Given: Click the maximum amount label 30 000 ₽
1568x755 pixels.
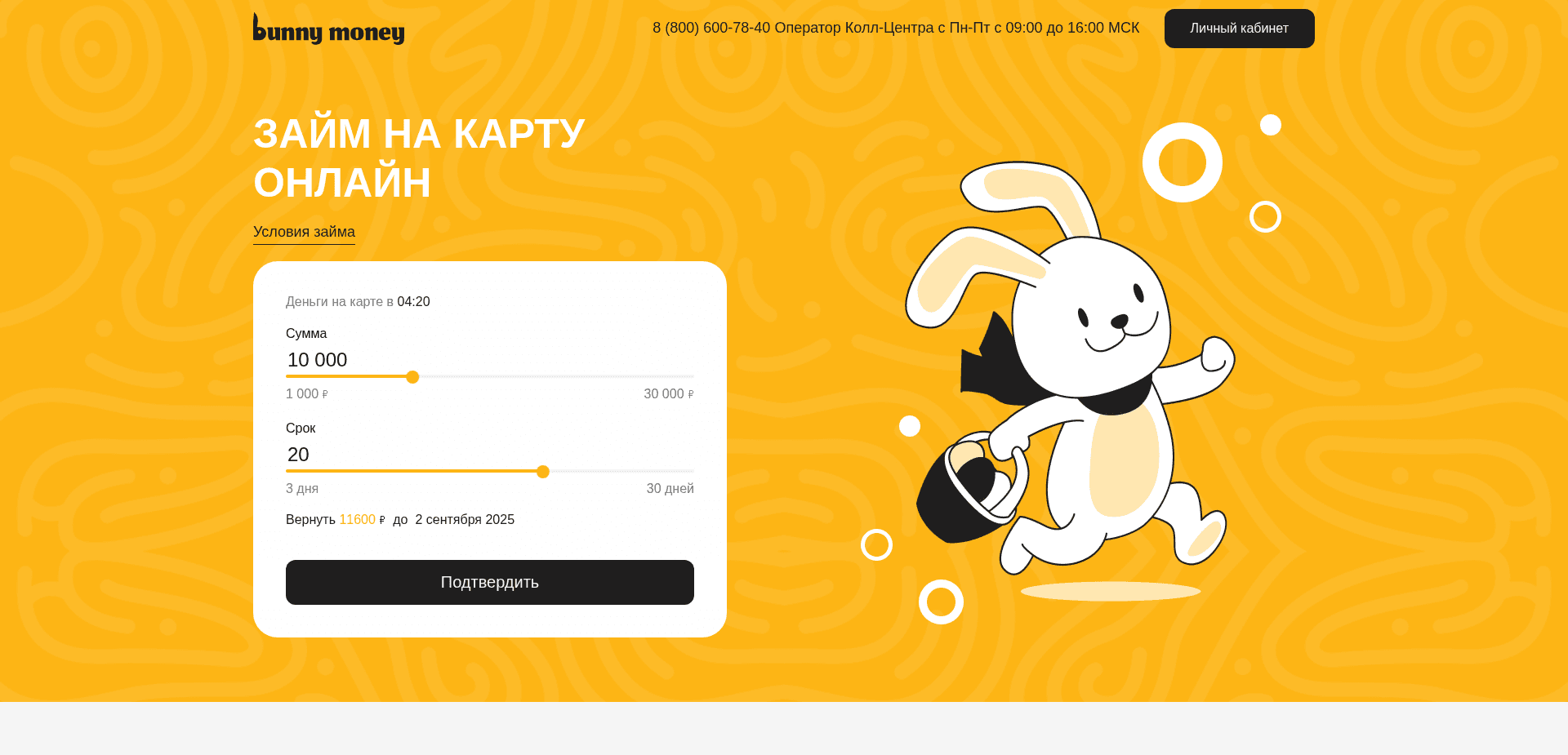Looking at the screenshot, I should (668, 393).
